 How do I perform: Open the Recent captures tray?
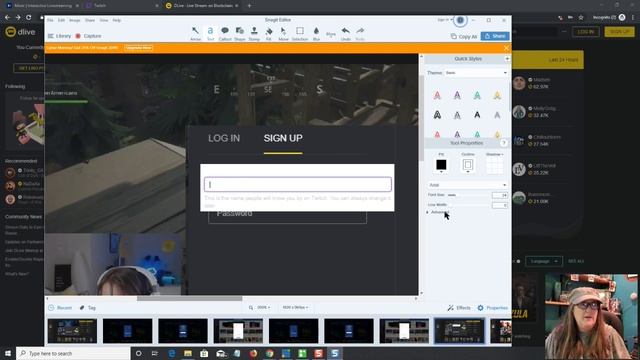click(x=60, y=308)
